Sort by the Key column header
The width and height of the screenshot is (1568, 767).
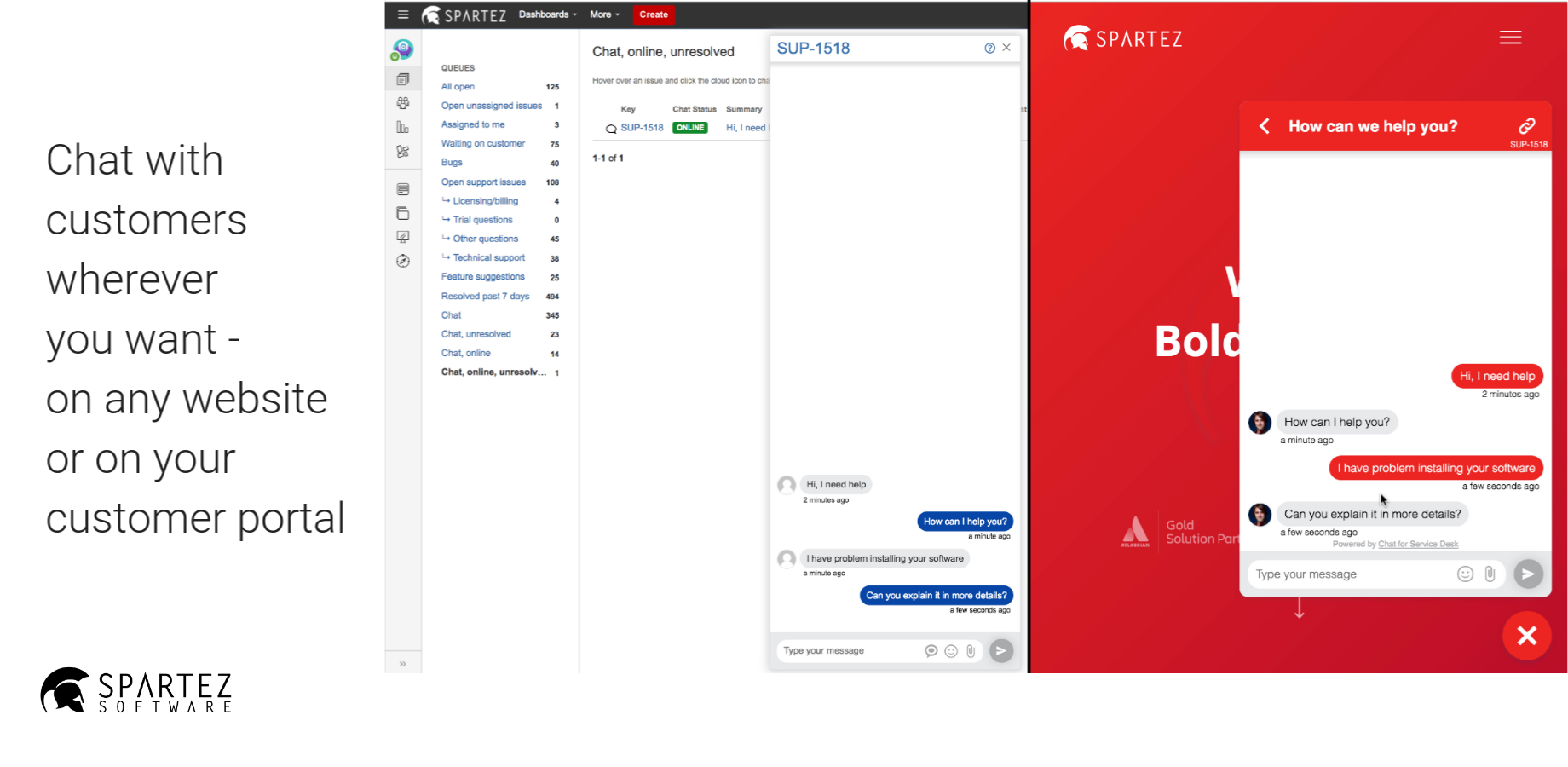(628, 109)
